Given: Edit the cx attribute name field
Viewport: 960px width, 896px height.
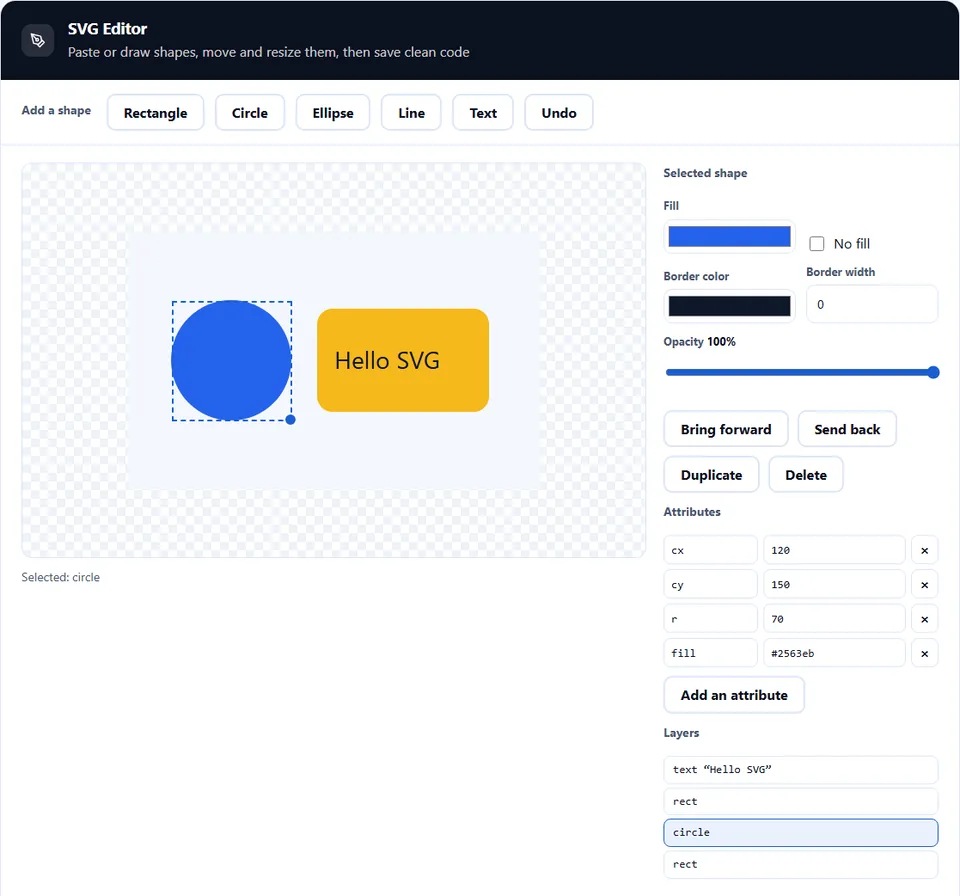Looking at the screenshot, I should (710, 550).
